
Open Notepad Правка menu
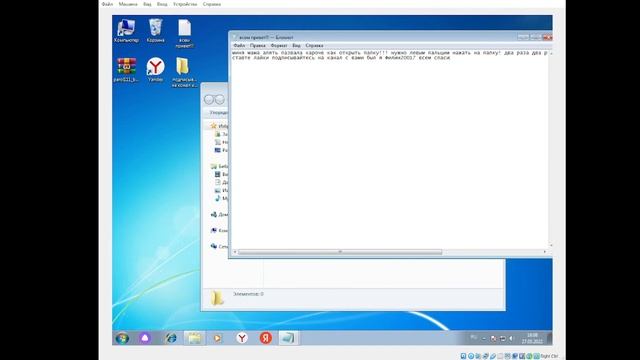[258, 46]
